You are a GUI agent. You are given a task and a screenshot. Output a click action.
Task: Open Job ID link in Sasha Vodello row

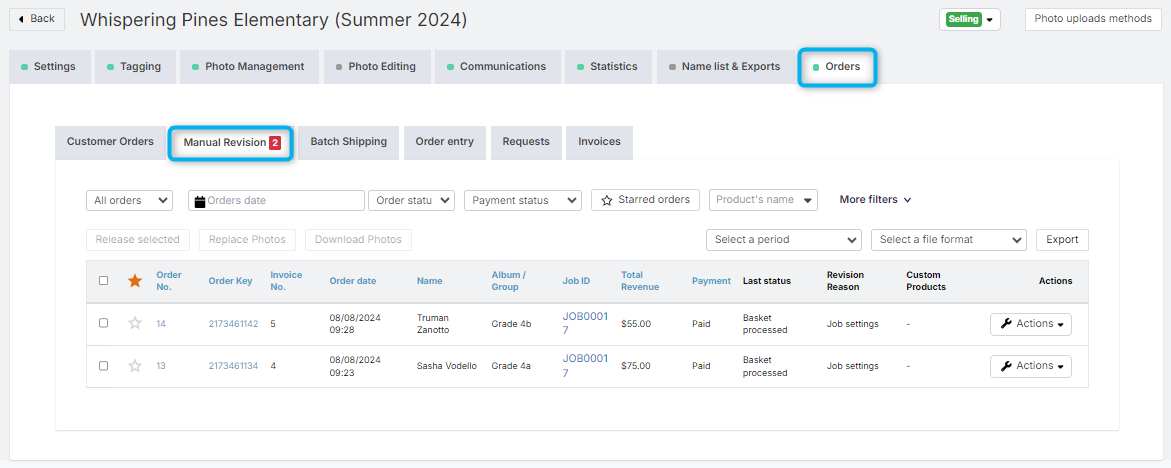point(585,366)
